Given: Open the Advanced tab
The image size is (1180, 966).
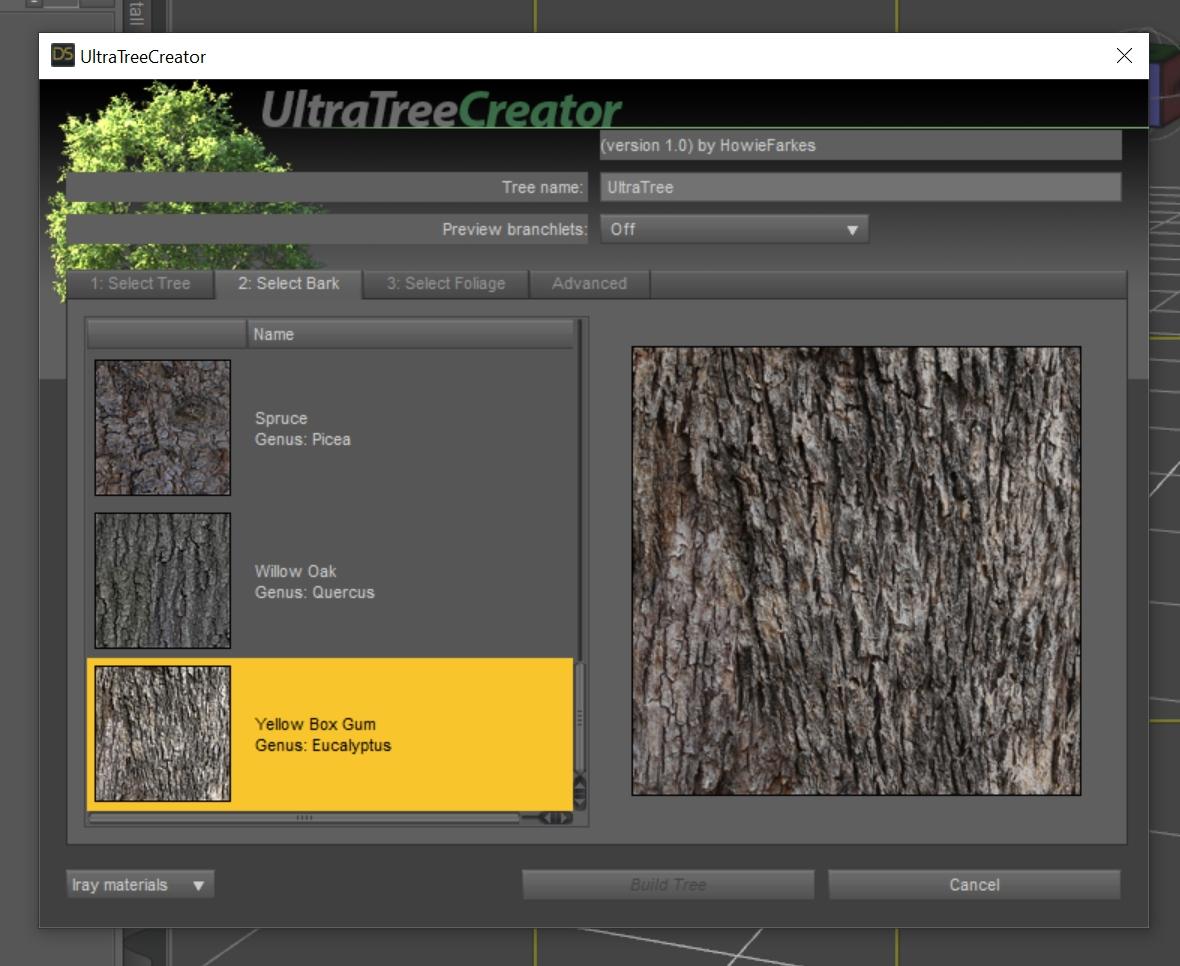Looking at the screenshot, I should (589, 284).
